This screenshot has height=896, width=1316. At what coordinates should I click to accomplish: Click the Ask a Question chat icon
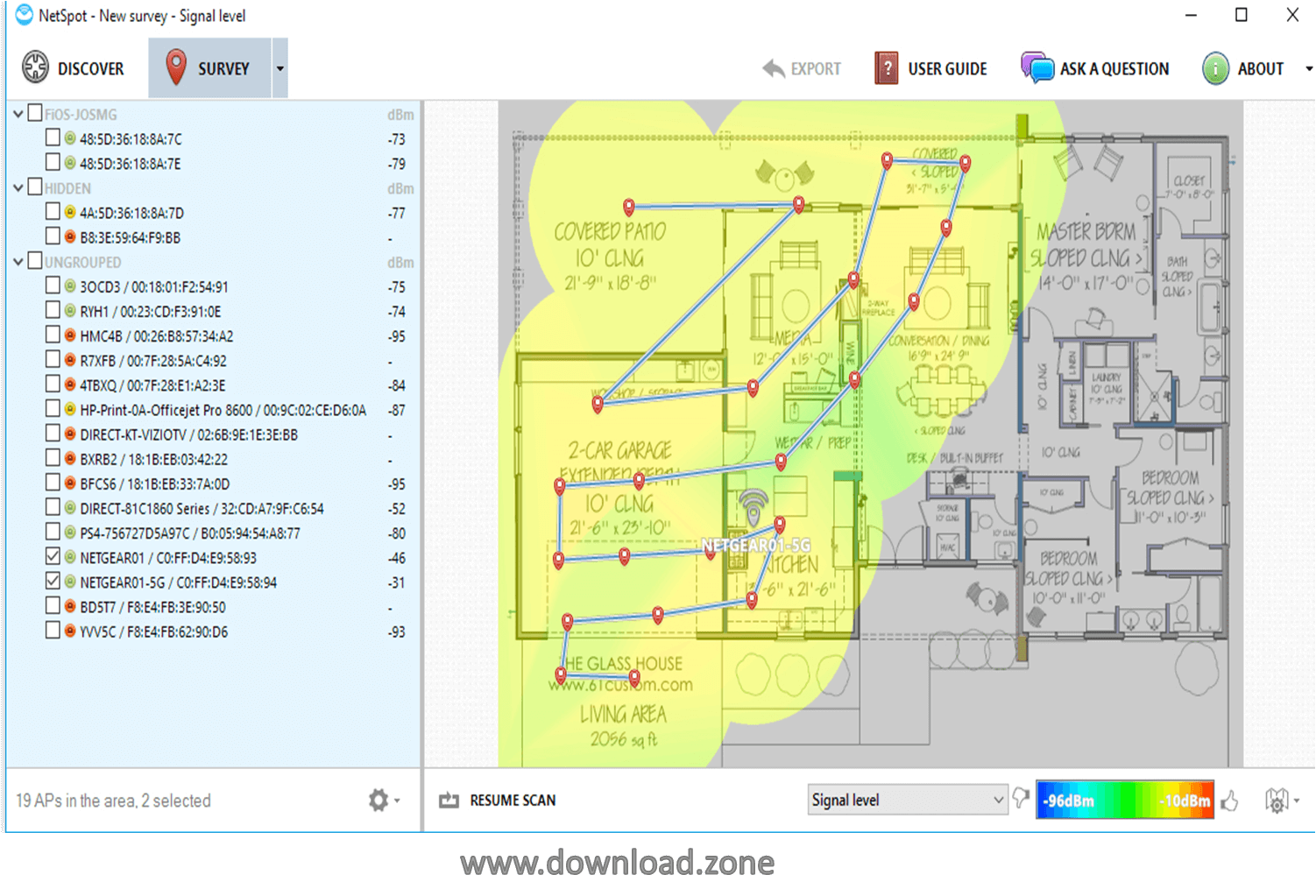coord(1037,67)
